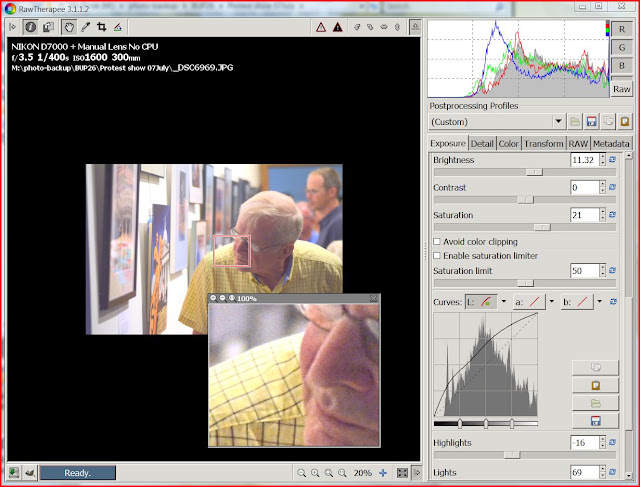This screenshot has height=487, width=640.
Task: Increase the Highlights spinner value
Action: click(x=603, y=439)
